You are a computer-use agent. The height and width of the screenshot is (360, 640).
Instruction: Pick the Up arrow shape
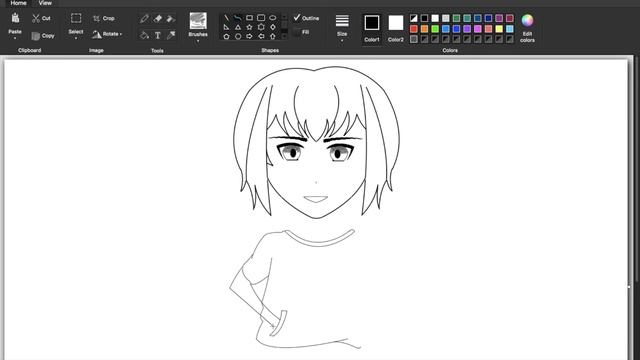point(273,36)
